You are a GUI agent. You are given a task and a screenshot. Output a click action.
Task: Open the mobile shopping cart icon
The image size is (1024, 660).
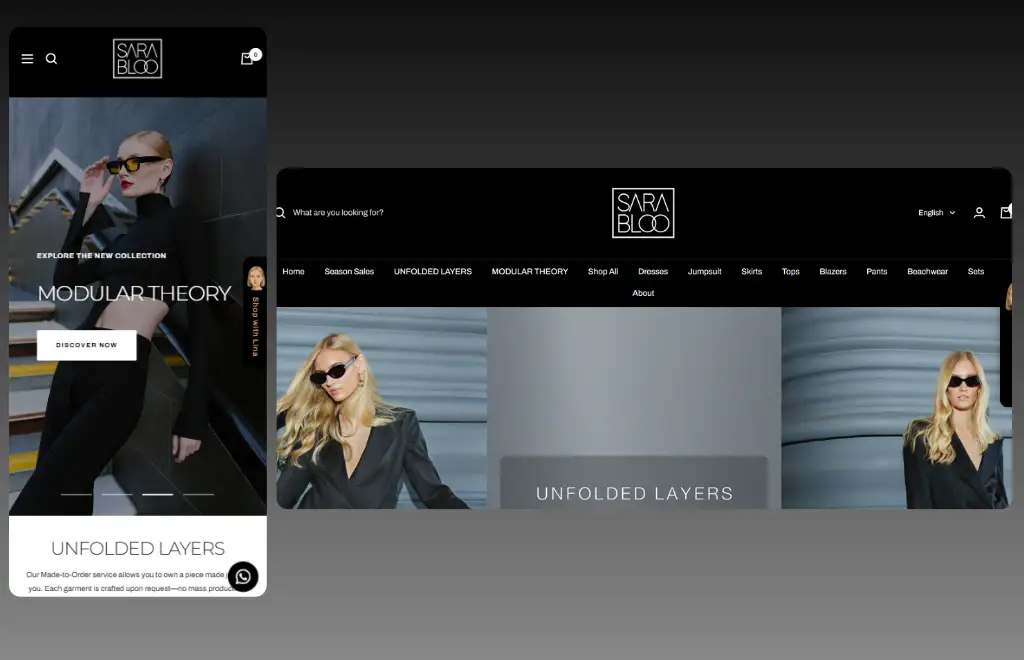click(247, 59)
